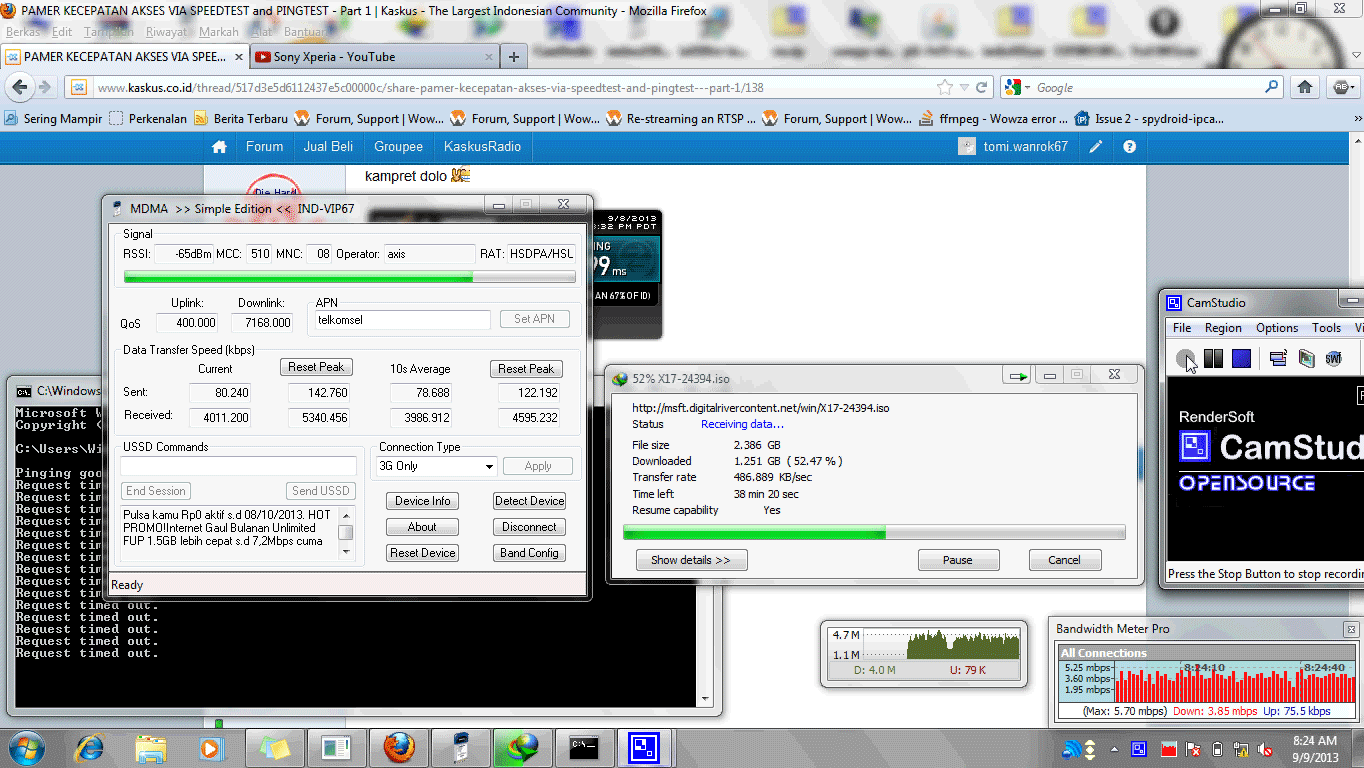
Task: Open Windows Explorer folder from taskbar
Action: [x=151, y=747]
